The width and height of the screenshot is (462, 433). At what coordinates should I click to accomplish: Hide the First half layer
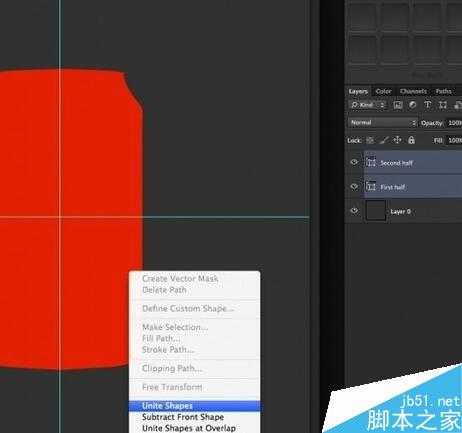click(x=354, y=187)
